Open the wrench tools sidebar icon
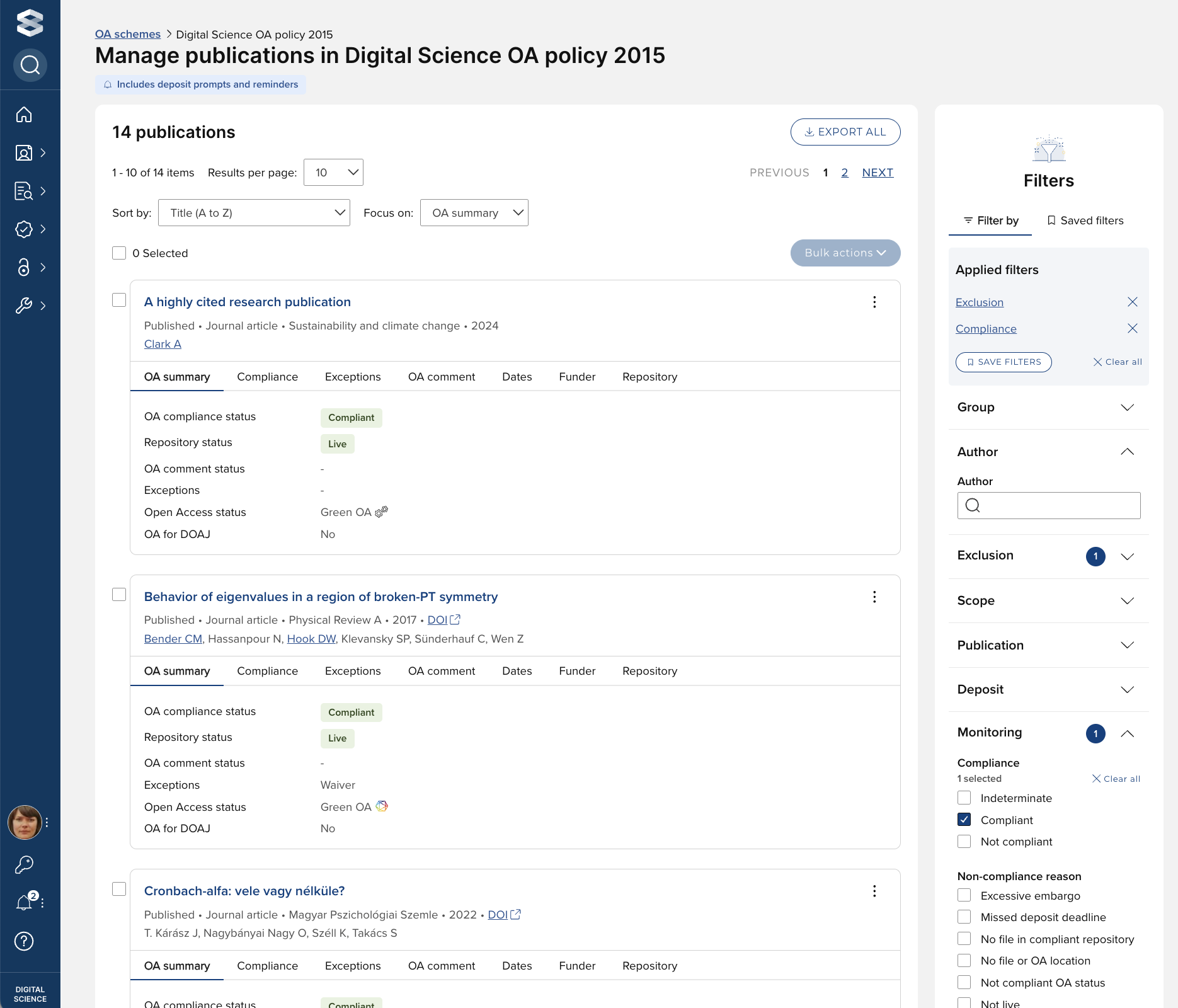Image resolution: width=1178 pixels, height=1008 pixels. tap(24, 306)
